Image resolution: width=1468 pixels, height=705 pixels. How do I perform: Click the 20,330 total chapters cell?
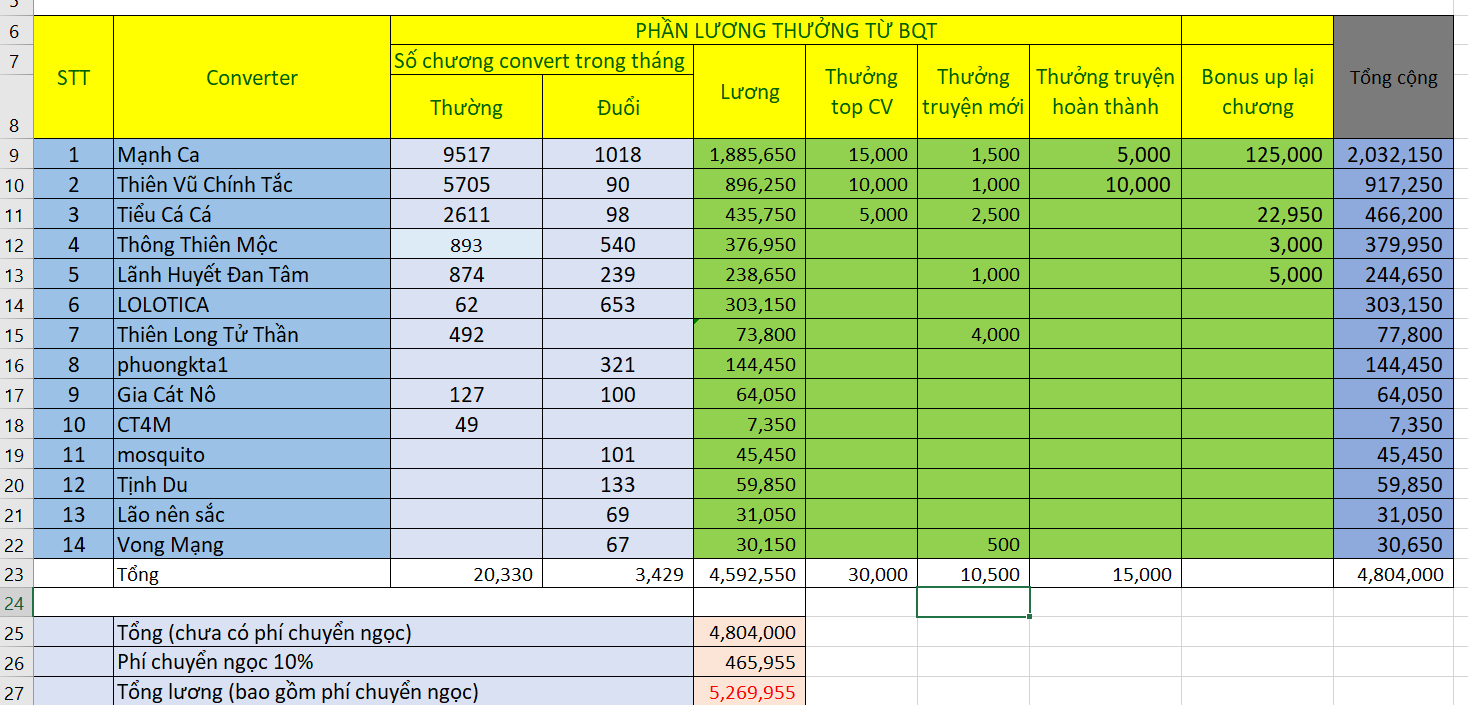(466, 574)
